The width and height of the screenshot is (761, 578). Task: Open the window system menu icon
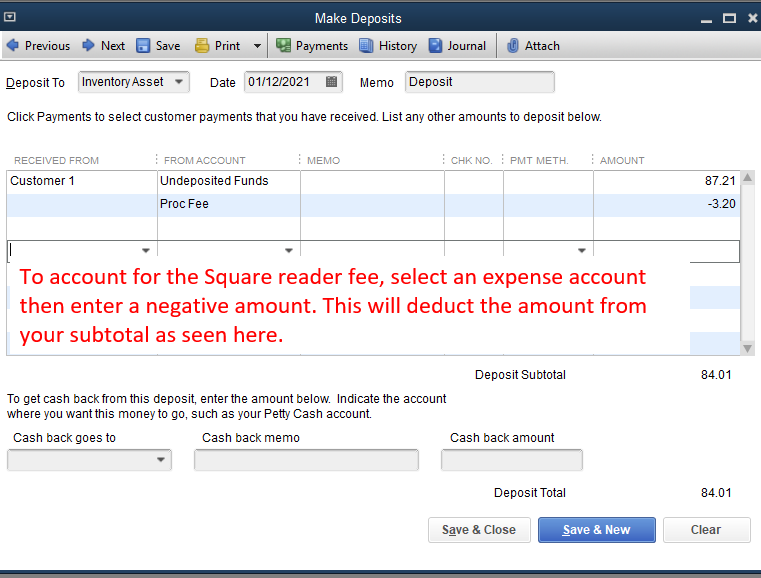pyautogui.click(x=10, y=17)
